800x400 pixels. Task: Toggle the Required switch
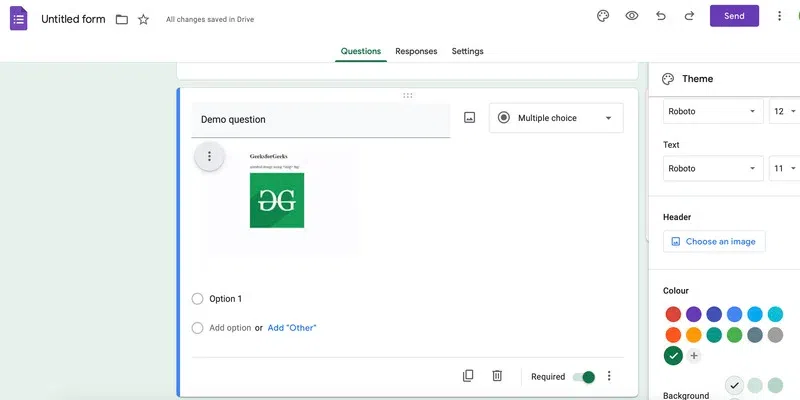click(584, 377)
